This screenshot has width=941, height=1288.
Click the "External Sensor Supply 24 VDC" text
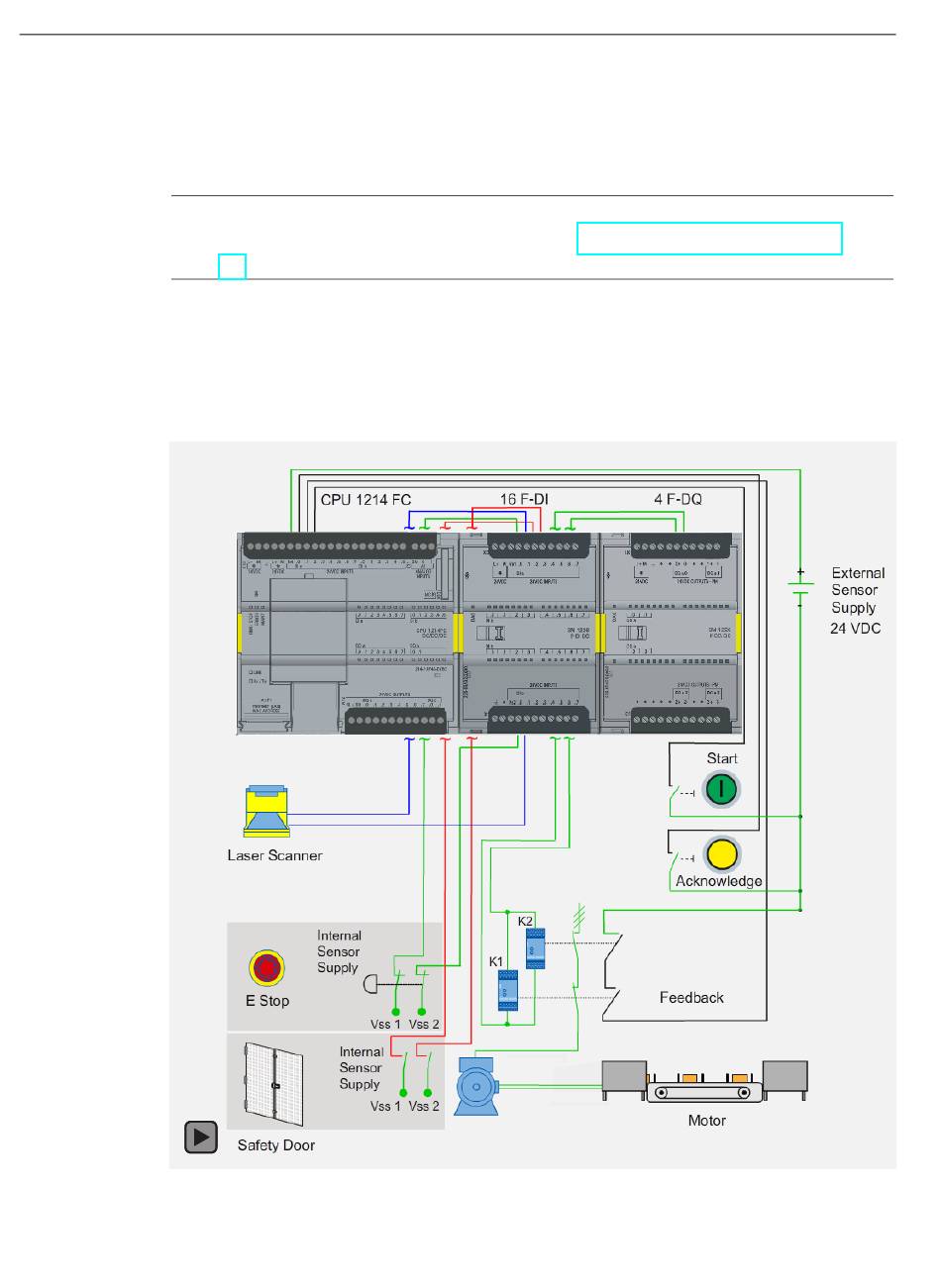coord(857,600)
